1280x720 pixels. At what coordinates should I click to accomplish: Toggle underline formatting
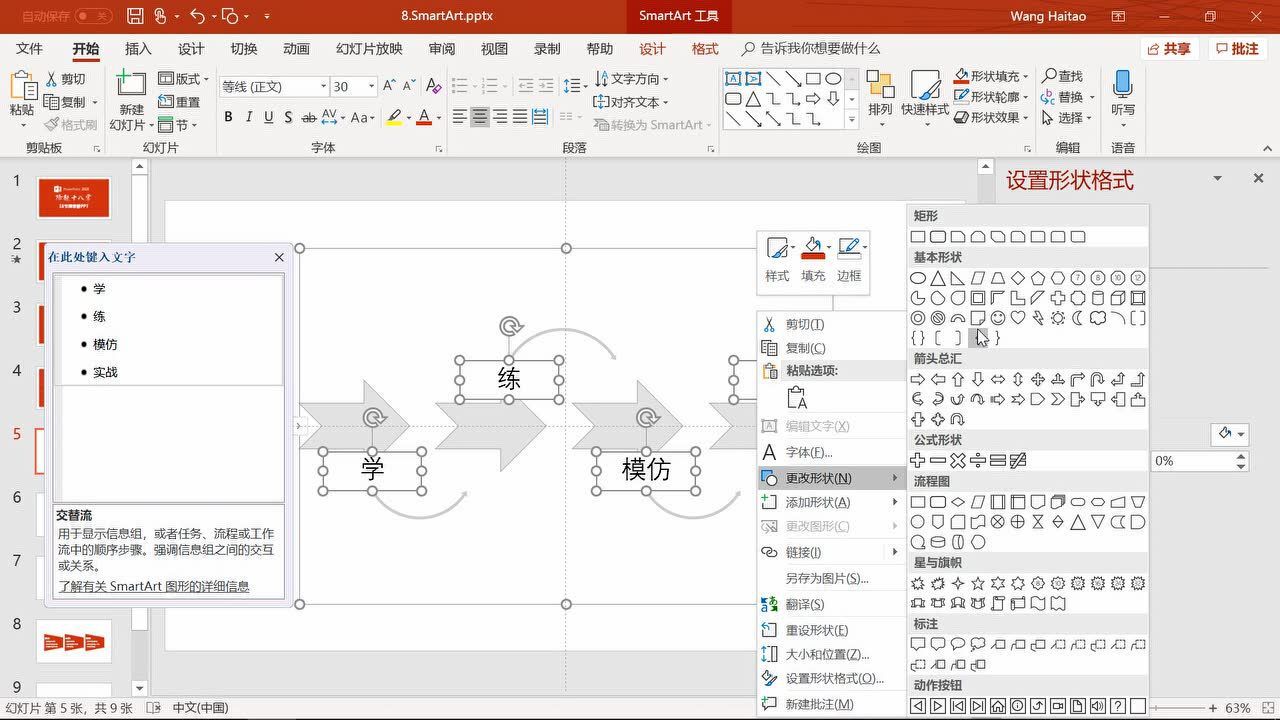tap(269, 117)
